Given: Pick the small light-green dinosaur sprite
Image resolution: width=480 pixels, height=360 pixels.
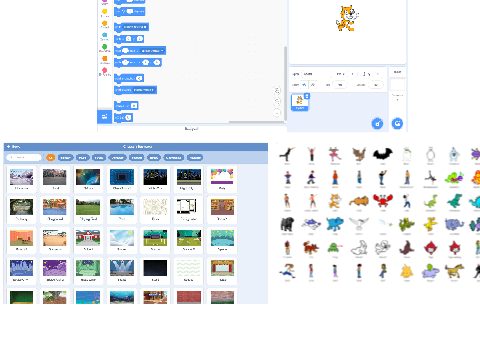Looking at the screenshot, I should (x=430, y=201).
